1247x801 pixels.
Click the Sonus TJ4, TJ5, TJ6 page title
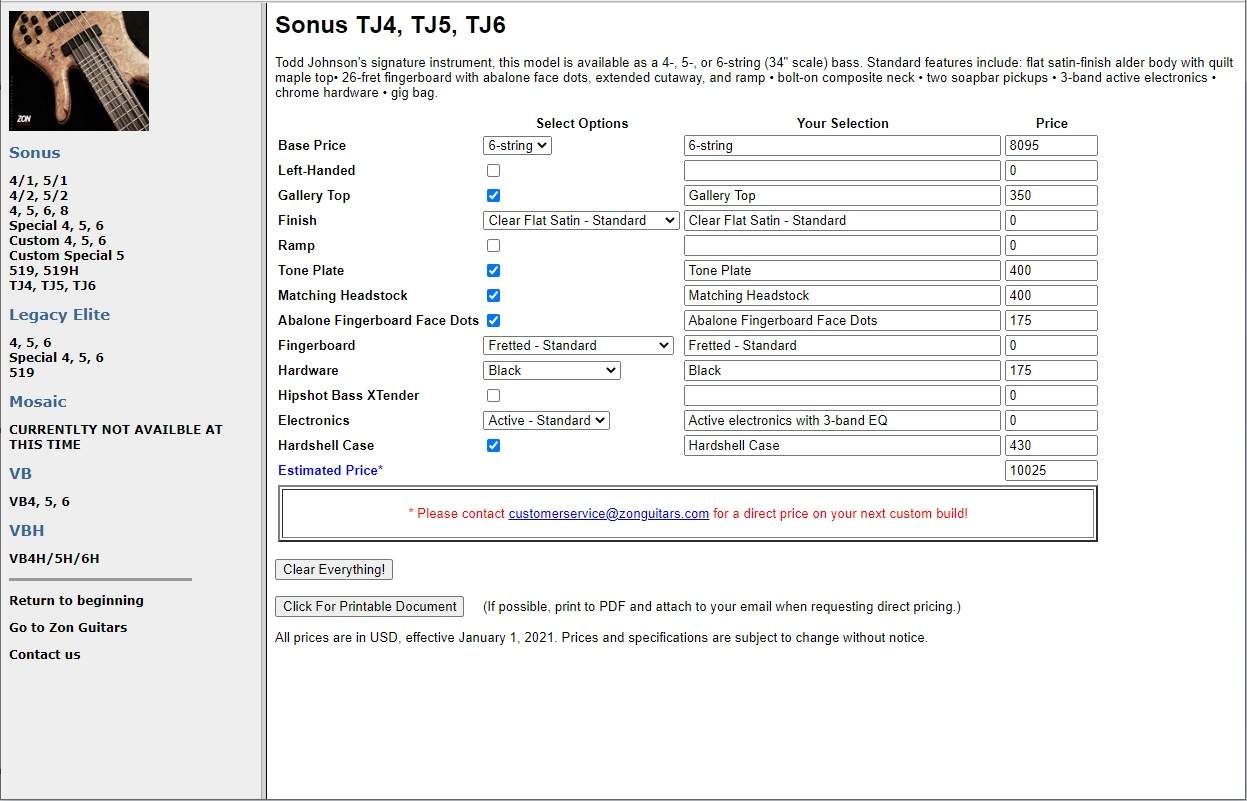390,26
